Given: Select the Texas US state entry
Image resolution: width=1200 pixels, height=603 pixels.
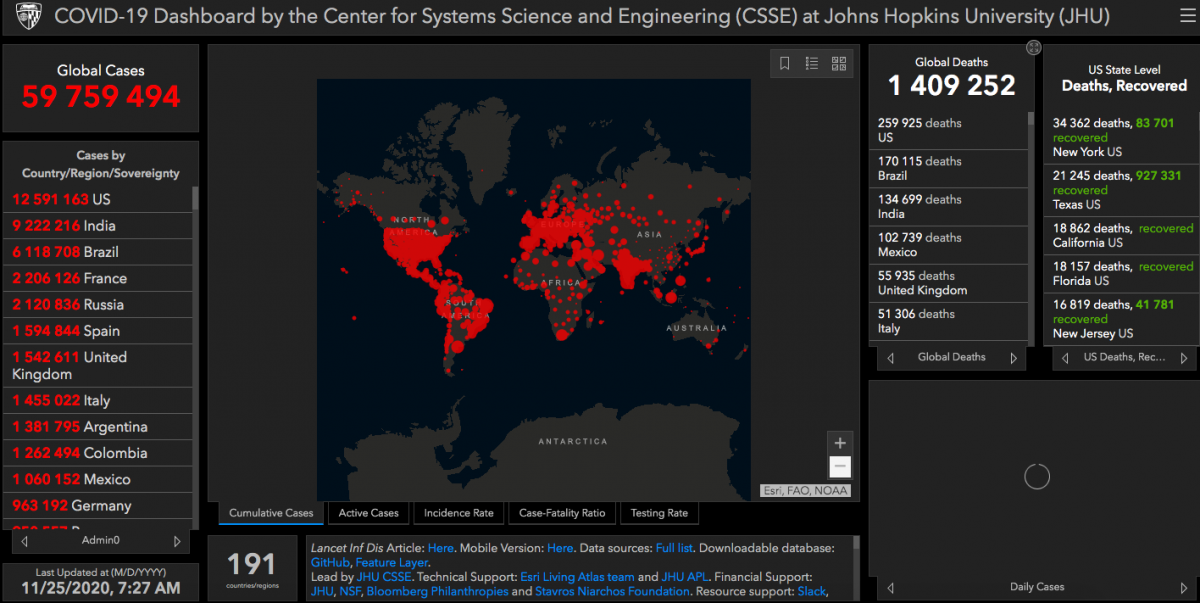Looking at the screenshot, I should [1122, 190].
